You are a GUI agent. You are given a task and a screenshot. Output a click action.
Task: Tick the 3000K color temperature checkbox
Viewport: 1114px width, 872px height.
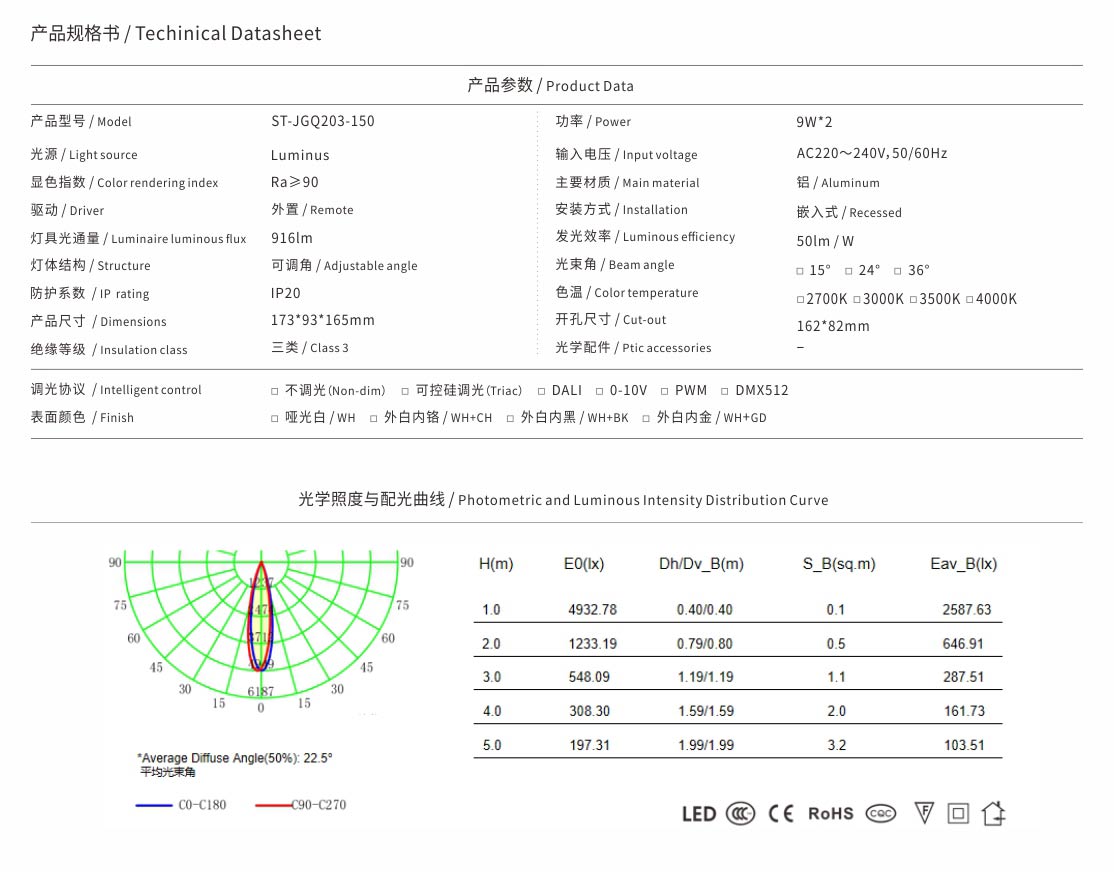857,300
